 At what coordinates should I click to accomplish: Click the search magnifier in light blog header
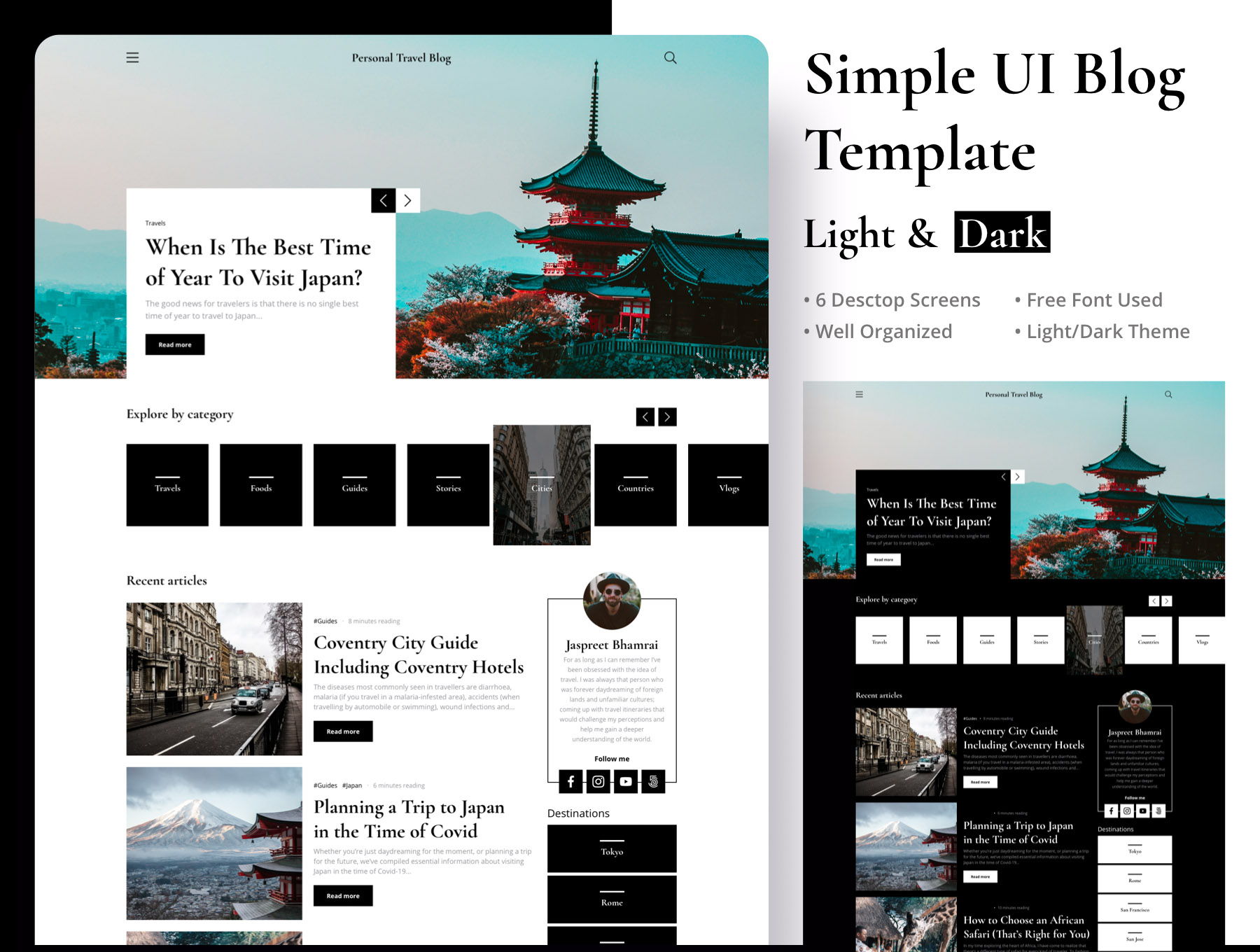coord(670,57)
